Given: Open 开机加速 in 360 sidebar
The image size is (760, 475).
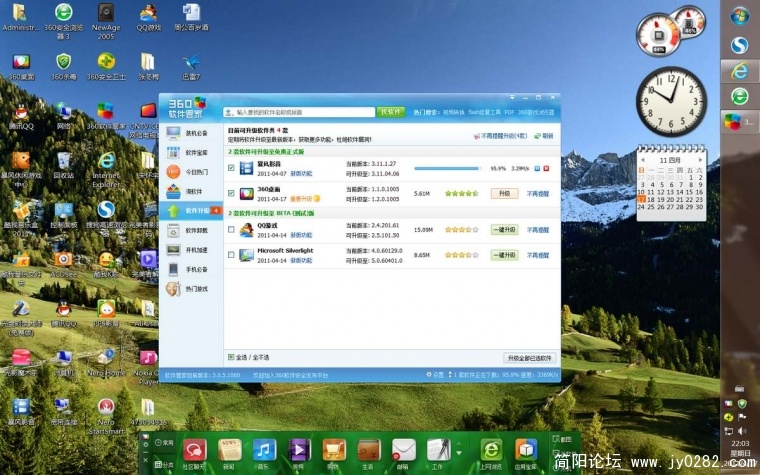Looking at the screenshot, I should tap(191, 250).
